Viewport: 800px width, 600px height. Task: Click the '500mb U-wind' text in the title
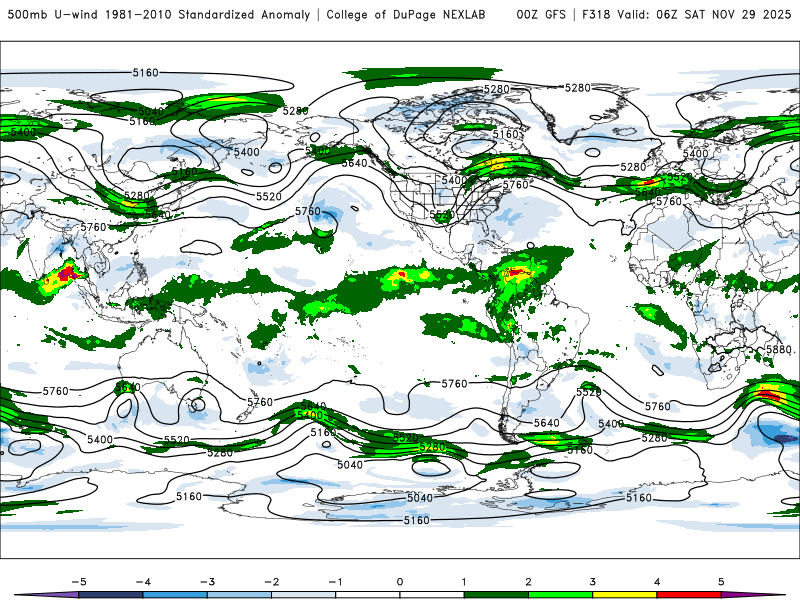(53, 14)
